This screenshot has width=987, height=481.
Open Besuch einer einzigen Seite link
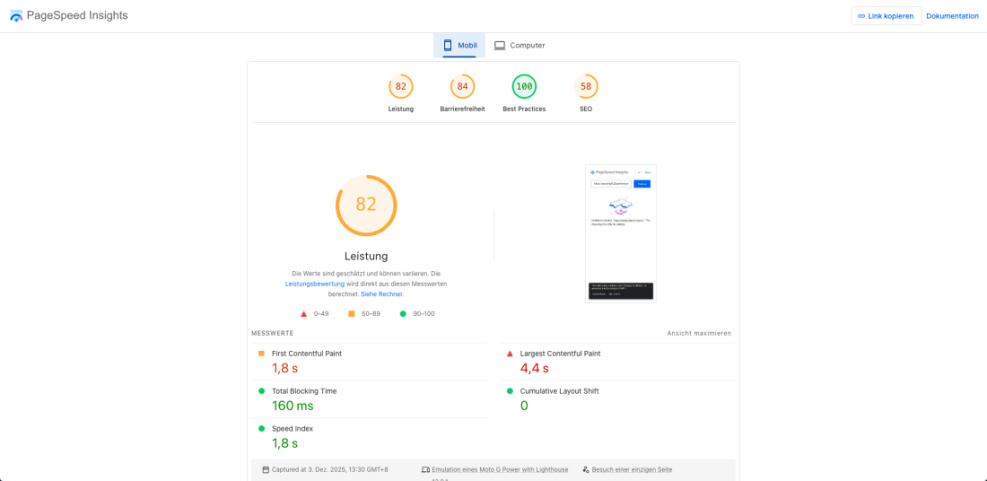tap(632, 470)
